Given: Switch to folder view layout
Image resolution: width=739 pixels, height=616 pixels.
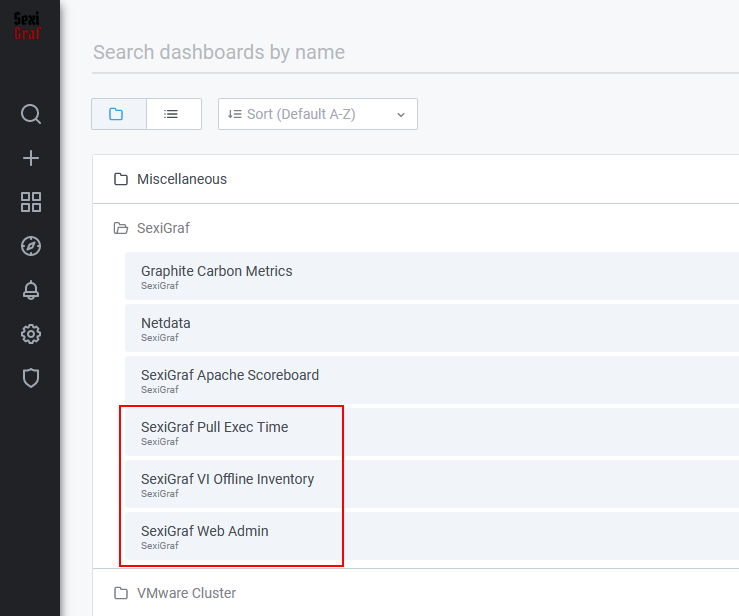Looking at the screenshot, I should (x=119, y=114).
